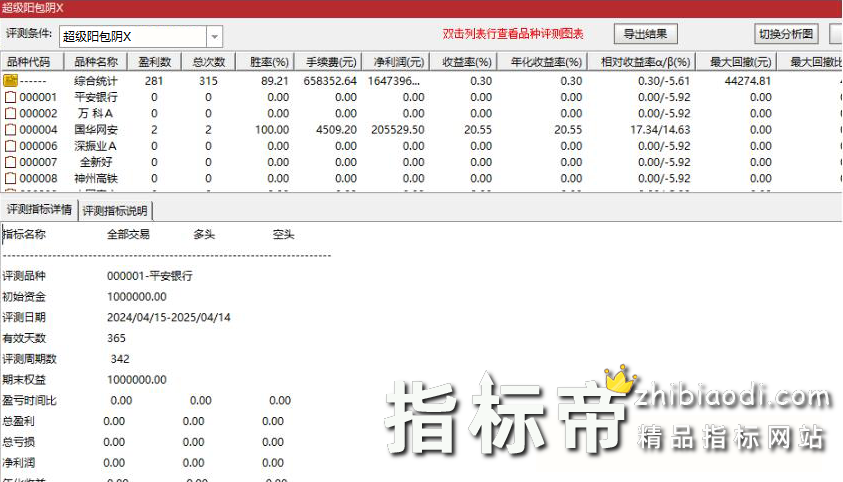Click the 有效天数 value 365

pyautogui.click(x=116, y=338)
